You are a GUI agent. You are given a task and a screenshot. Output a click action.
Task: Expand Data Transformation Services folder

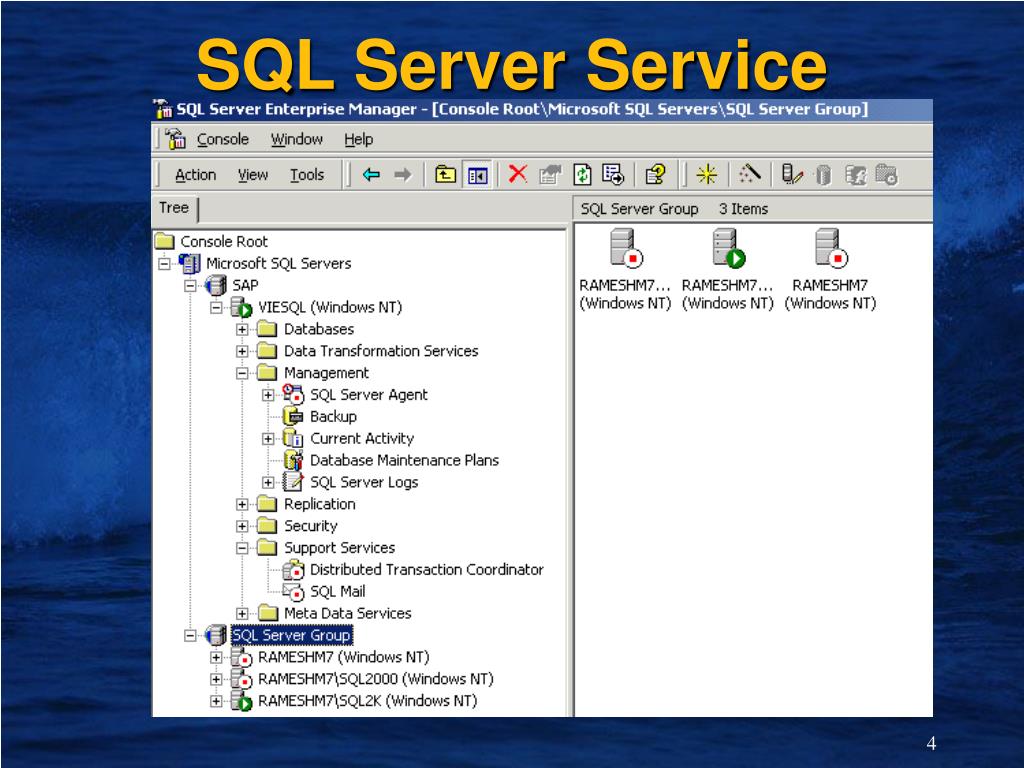(x=242, y=351)
